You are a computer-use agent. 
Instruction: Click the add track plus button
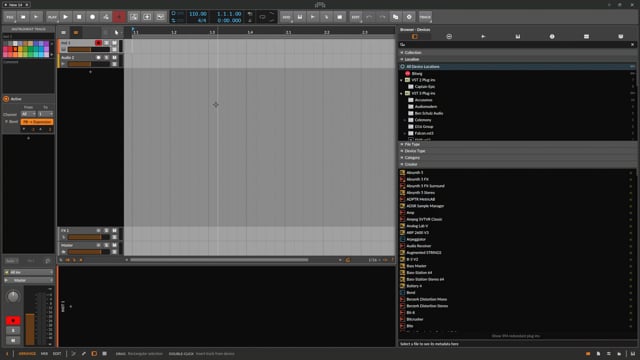click(x=90, y=72)
